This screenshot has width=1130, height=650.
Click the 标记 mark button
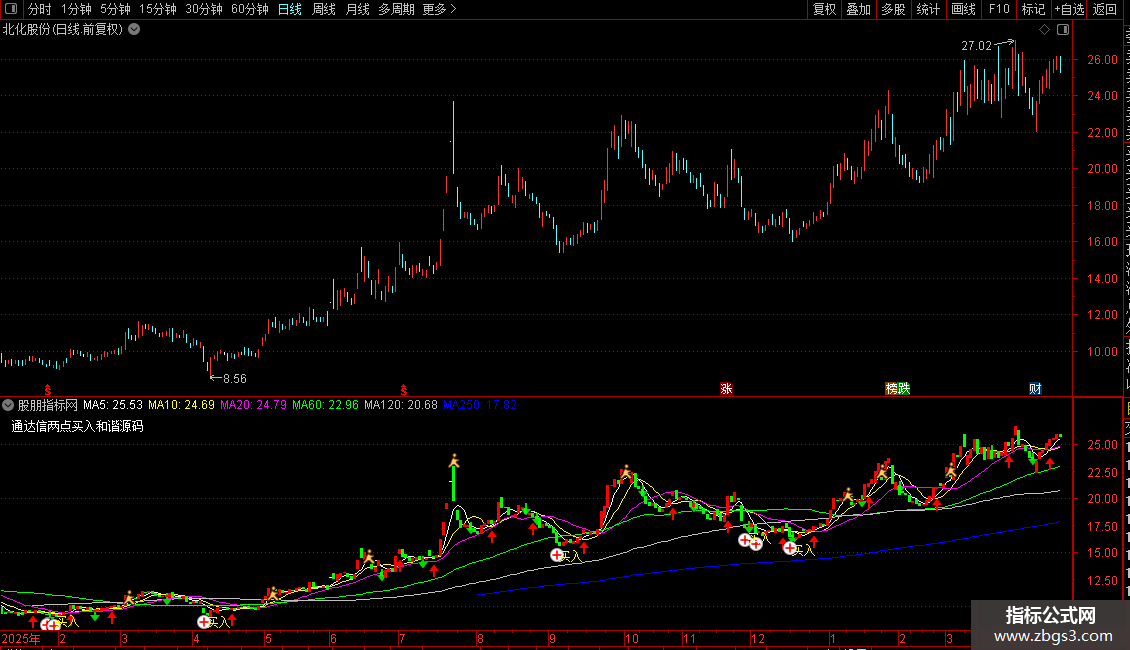pos(1033,9)
